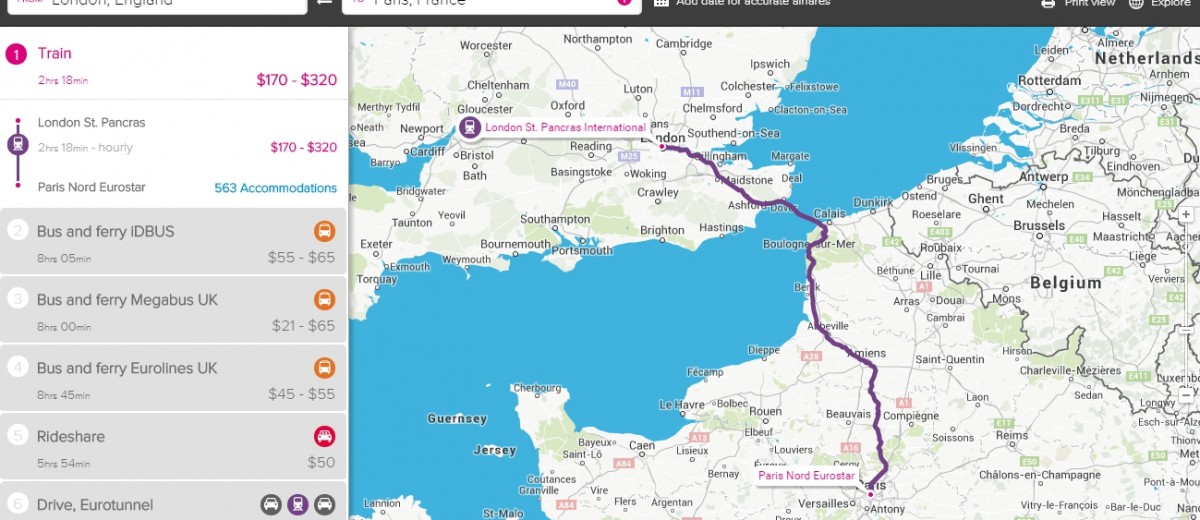Click Add date for accurate airfares
The height and width of the screenshot is (520, 1200).
tap(753, 3)
